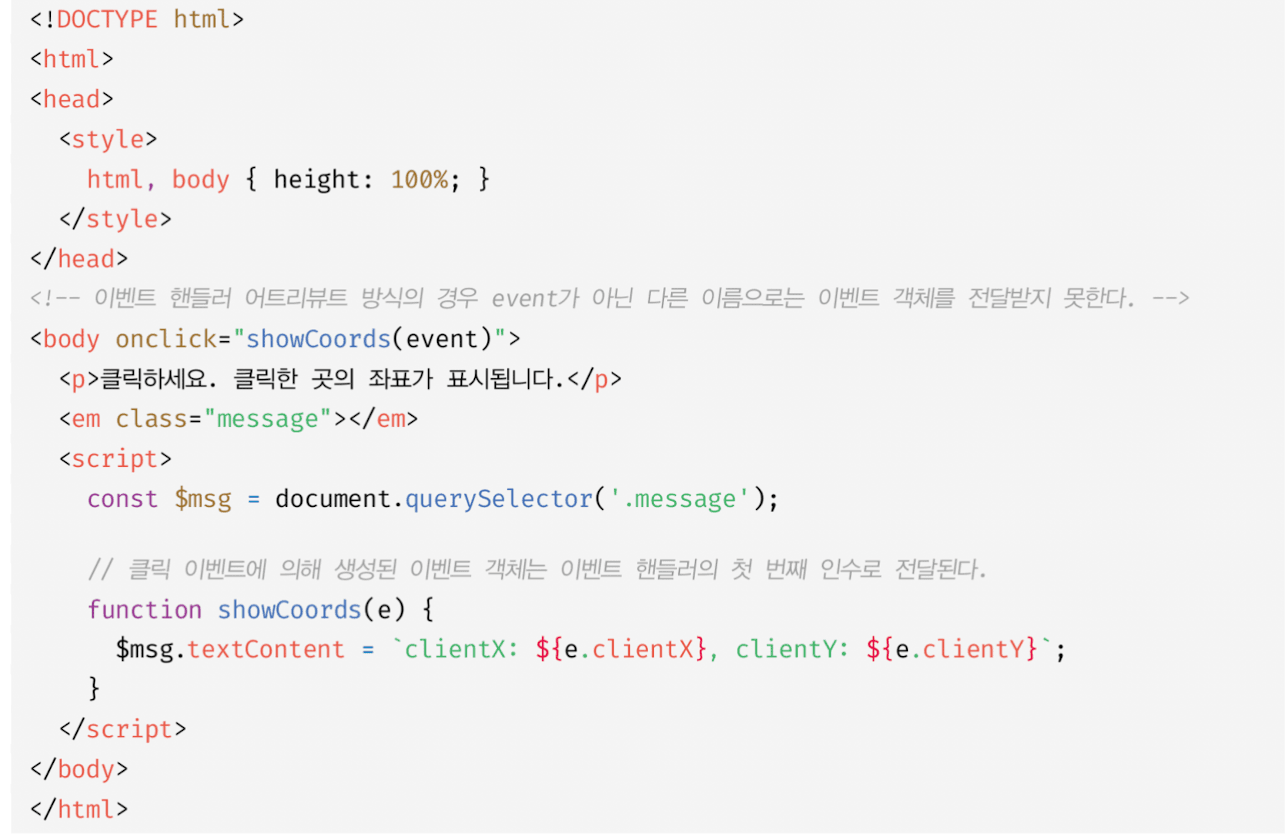Click the function keyword
Screen dimensions: 1286x838
[144, 609]
